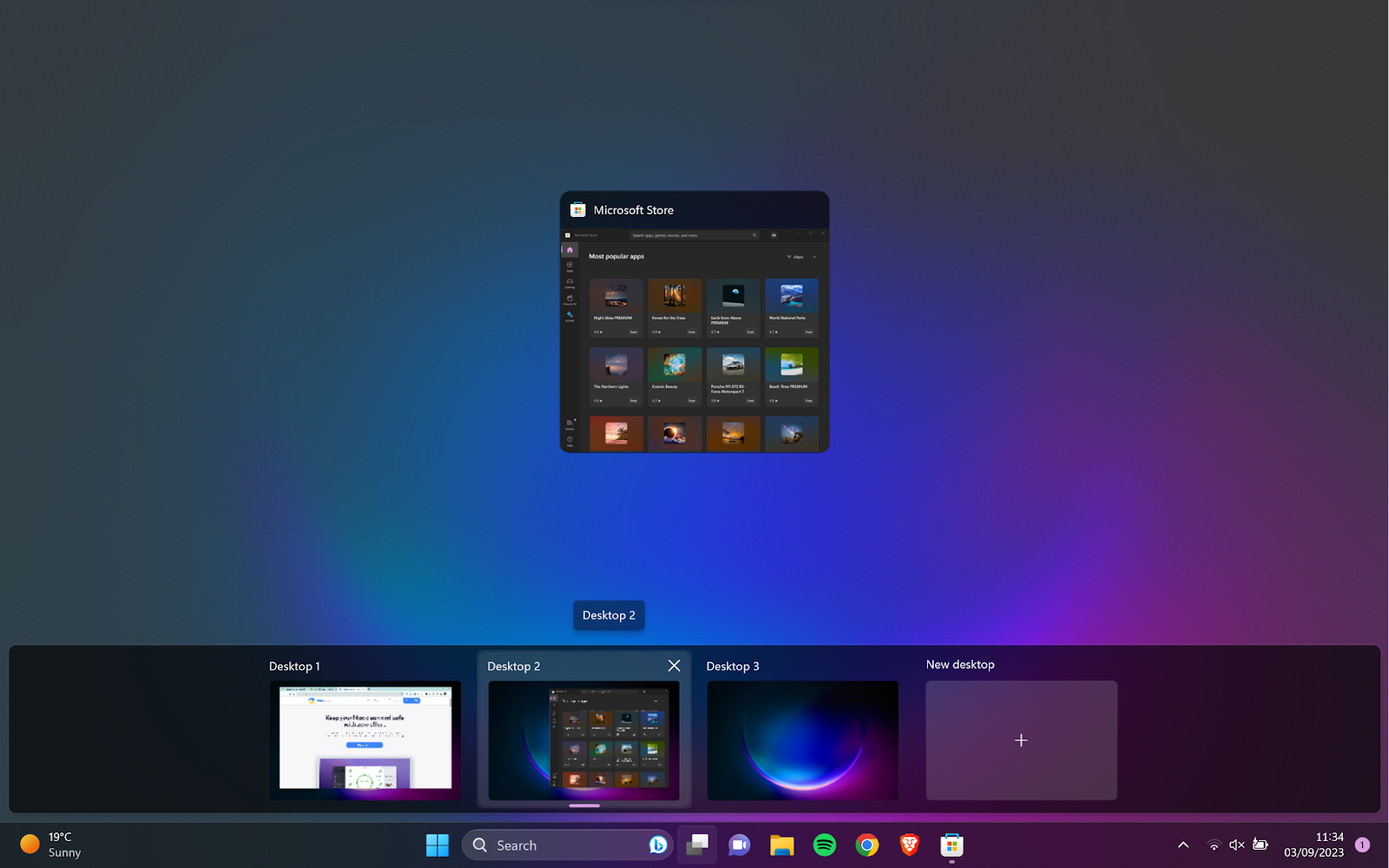The image size is (1389, 868).
Task: Launch File Explorer from the taskbar
Action: pyautogui.click(x=782, y=845)
